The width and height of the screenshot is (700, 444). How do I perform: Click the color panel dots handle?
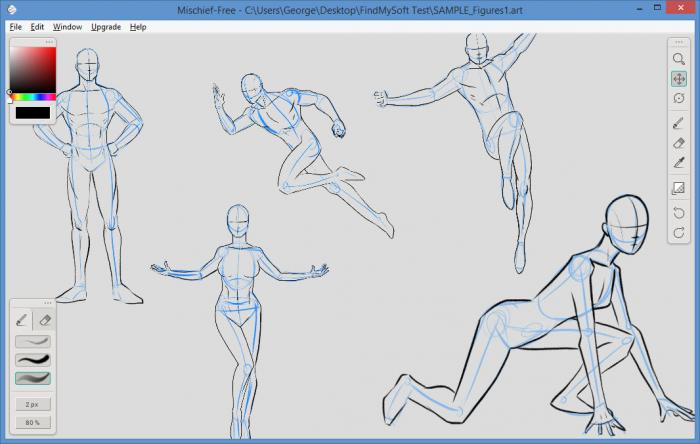click(49, 42)
